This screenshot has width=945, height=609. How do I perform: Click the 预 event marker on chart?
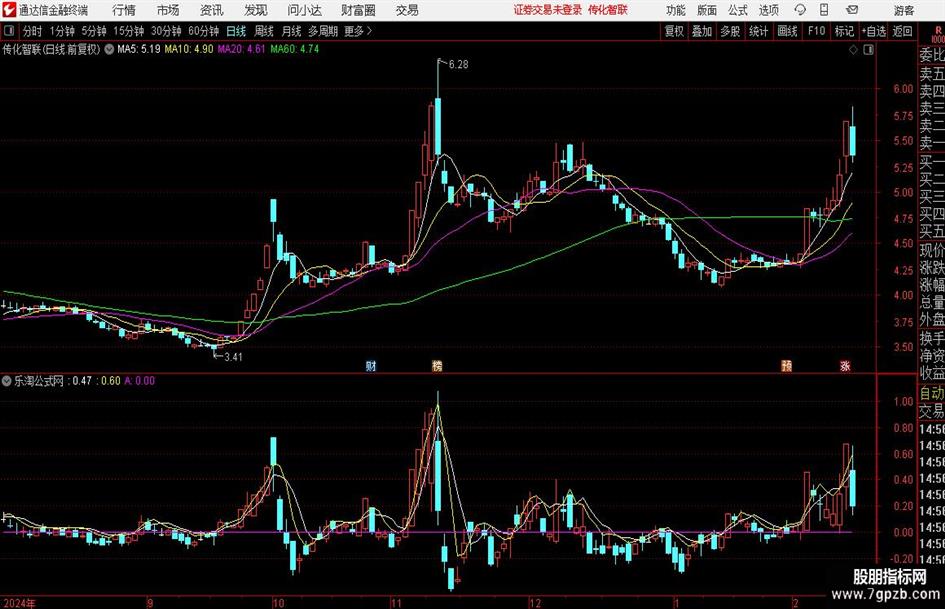coord(786,366)
